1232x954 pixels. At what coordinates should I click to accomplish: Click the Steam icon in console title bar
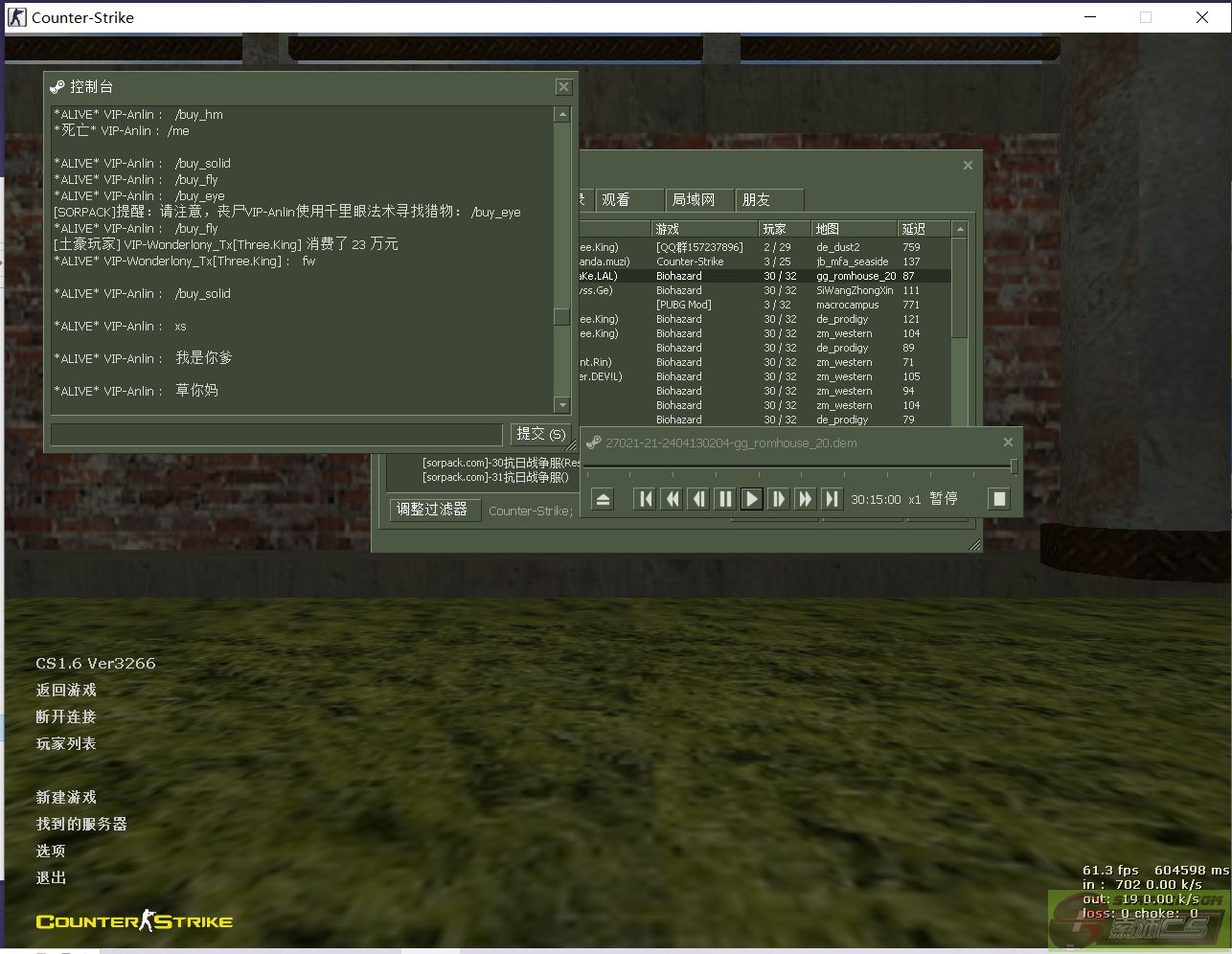pyautogui.click(x=57, y=87)
